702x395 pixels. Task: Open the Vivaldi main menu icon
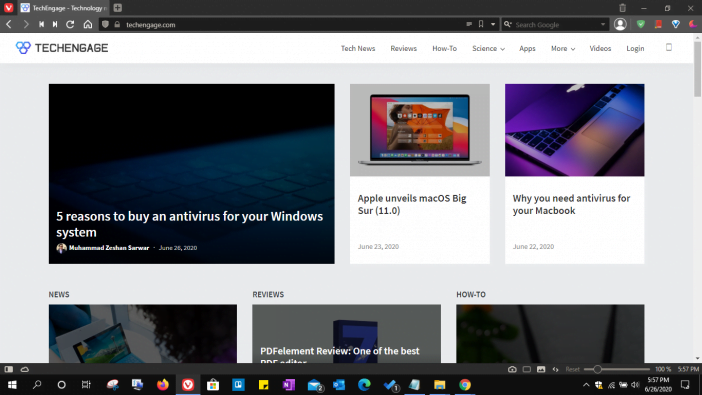point(9,8)
